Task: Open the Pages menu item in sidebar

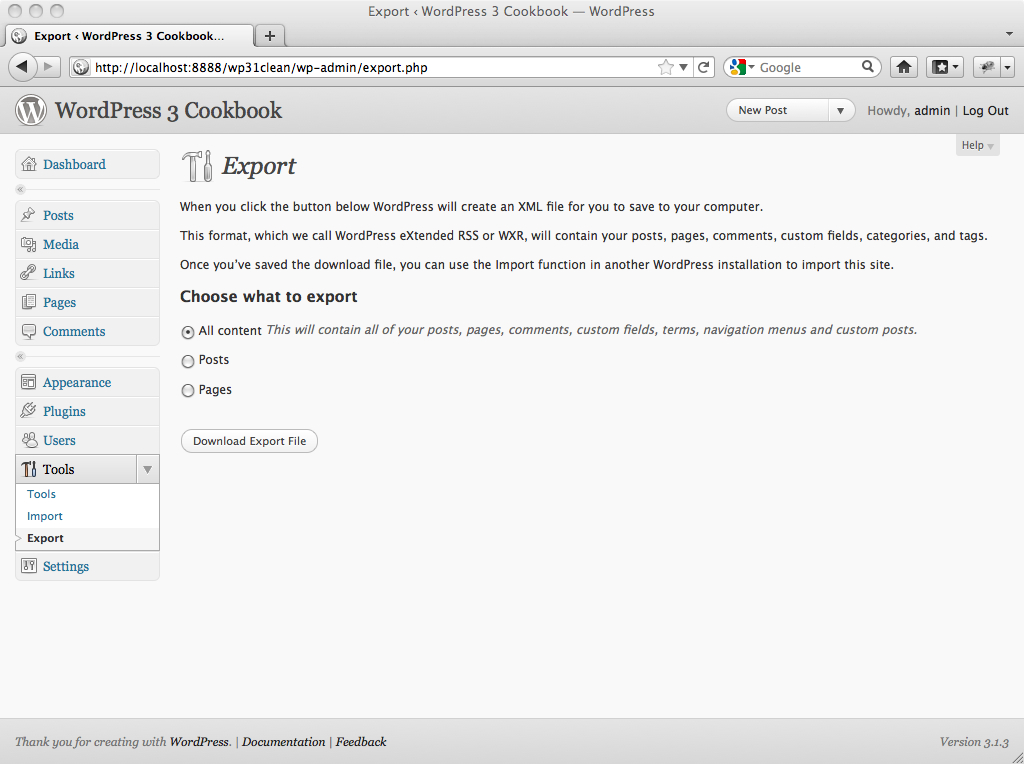Action: click(87, 302)
